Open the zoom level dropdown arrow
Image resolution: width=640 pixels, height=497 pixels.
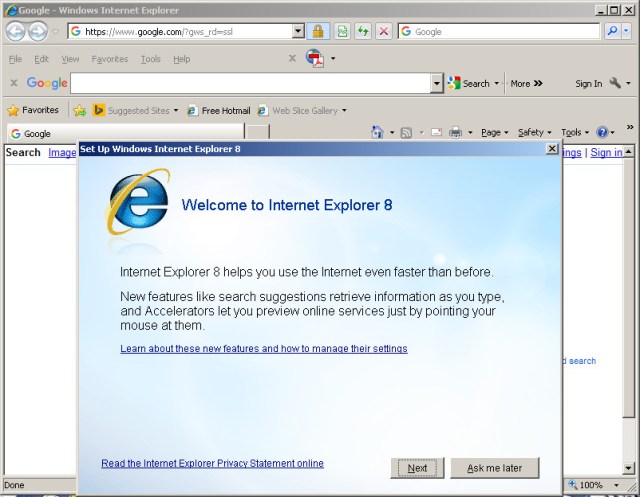(x=616, y=485)
